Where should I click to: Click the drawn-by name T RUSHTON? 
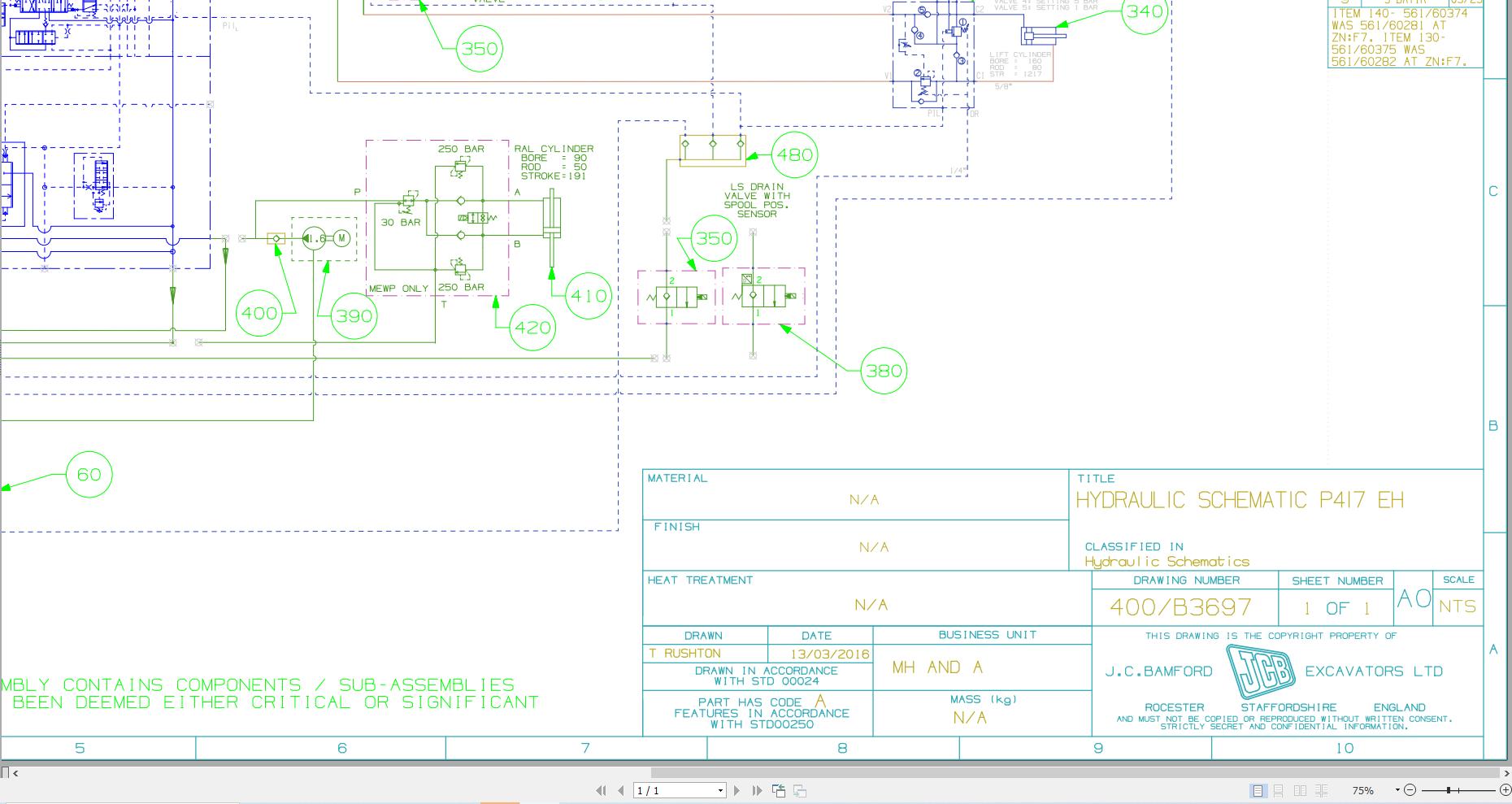pyautogui.click(x=684, y=654)
